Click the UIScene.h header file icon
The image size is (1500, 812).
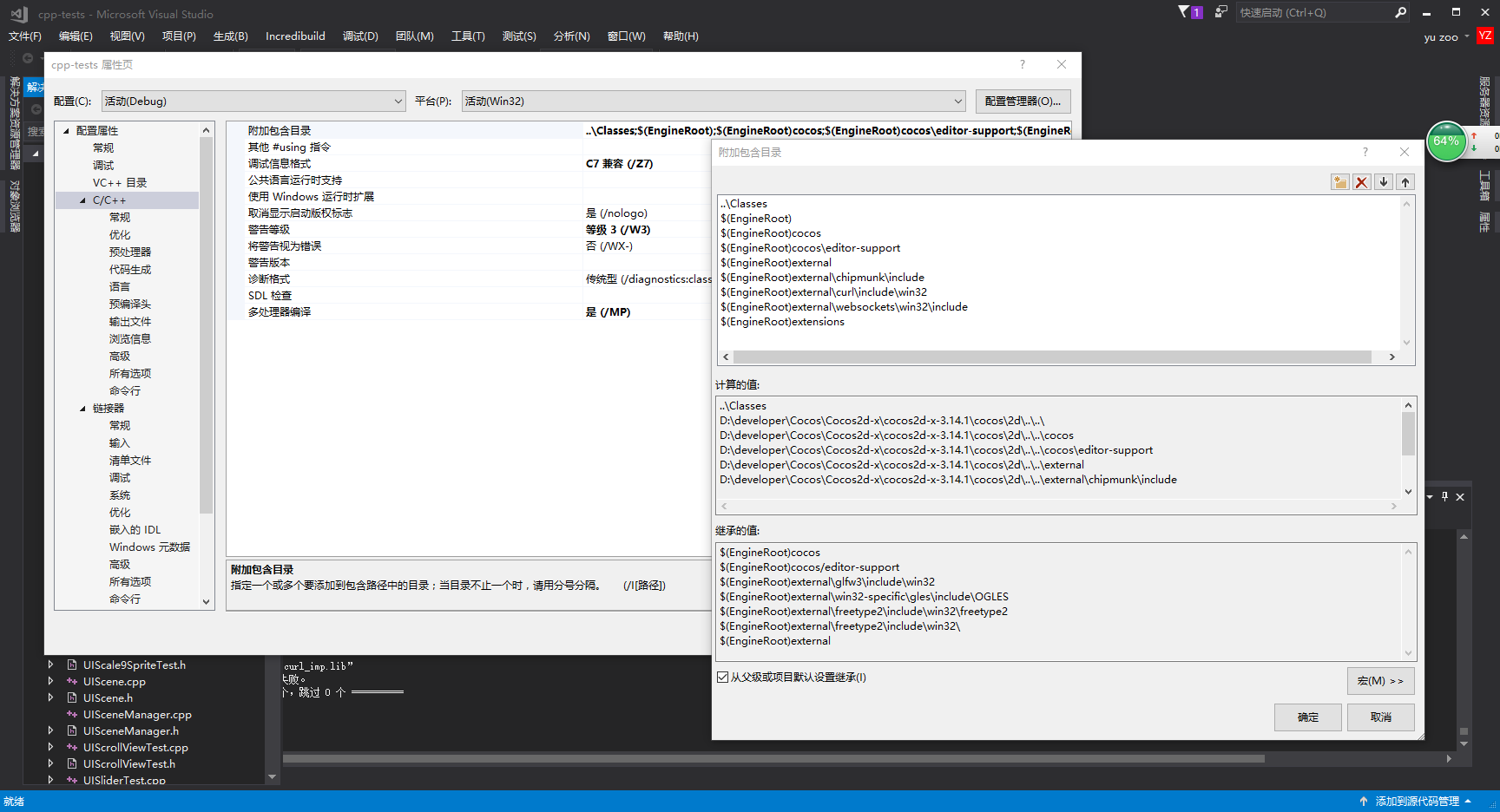click(x=73, y=698)
